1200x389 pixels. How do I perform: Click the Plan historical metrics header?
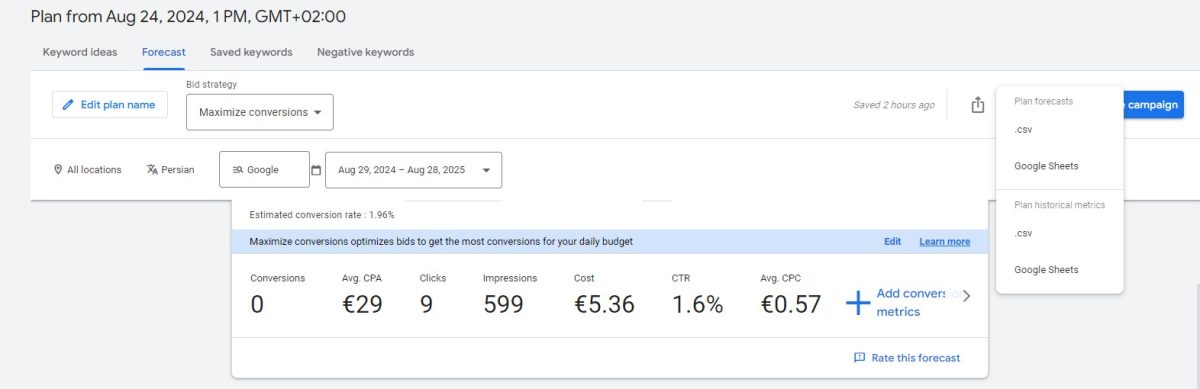click(1060, 205)
